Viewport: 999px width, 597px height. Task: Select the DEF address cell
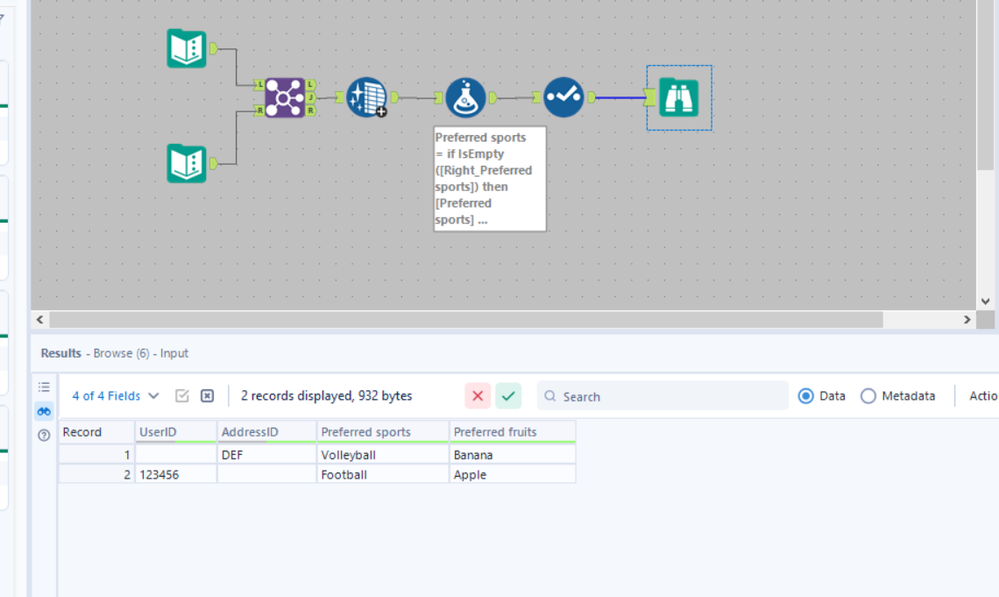point(267,455)
